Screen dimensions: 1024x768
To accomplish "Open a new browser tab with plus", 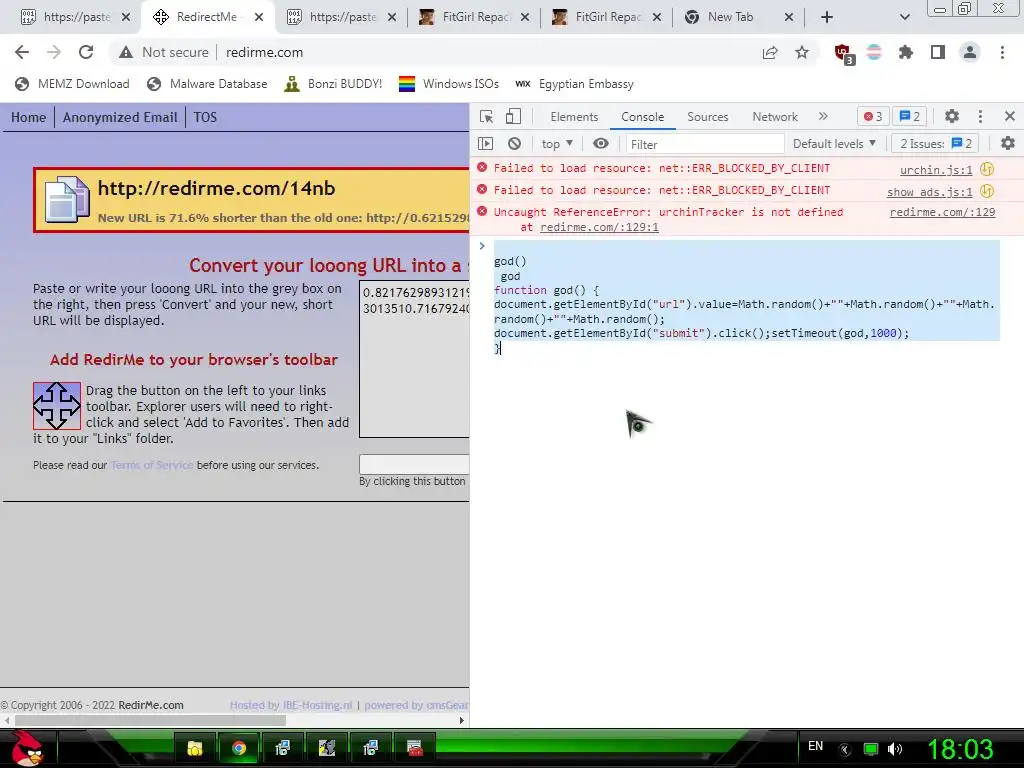I will (827, 17).
